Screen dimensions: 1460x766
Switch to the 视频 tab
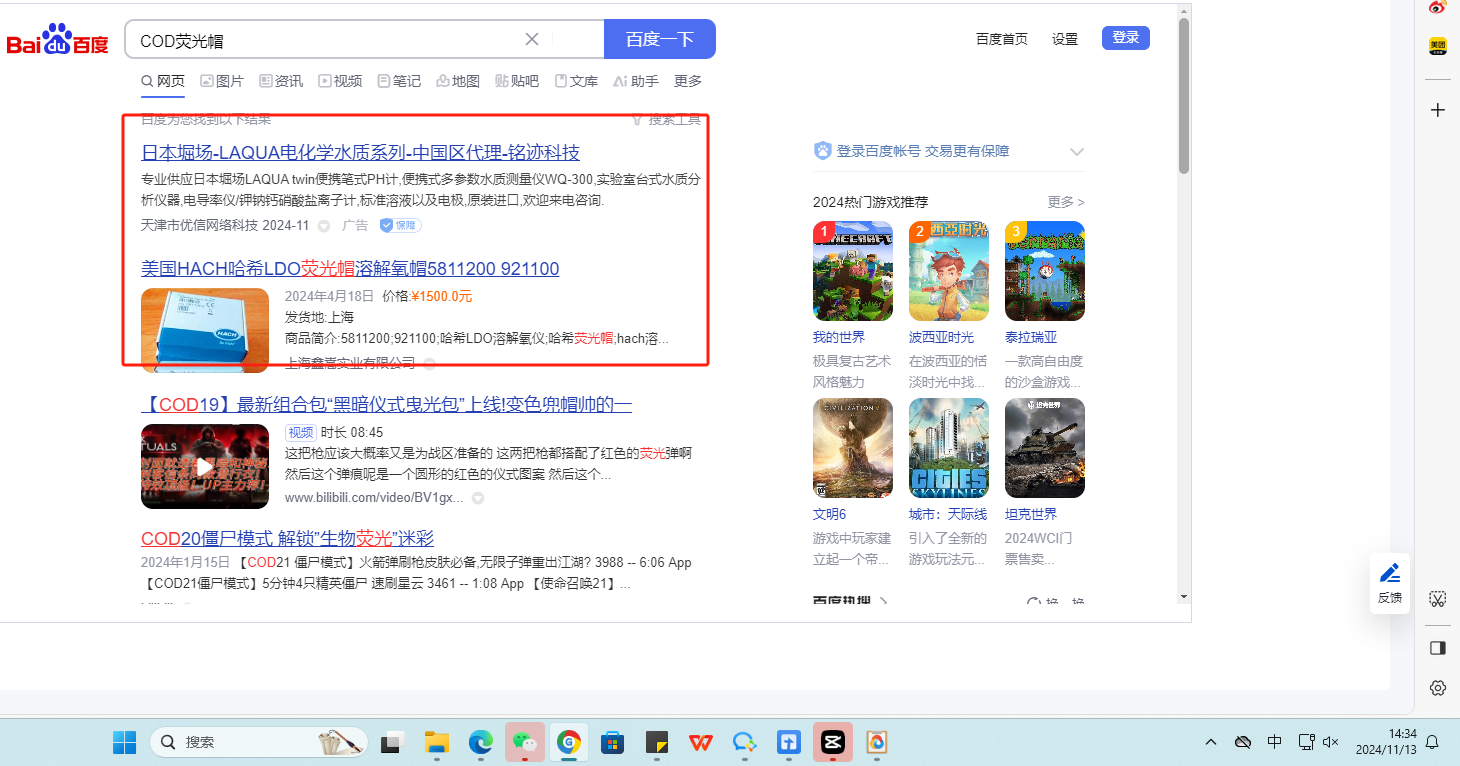pos(340,81)
